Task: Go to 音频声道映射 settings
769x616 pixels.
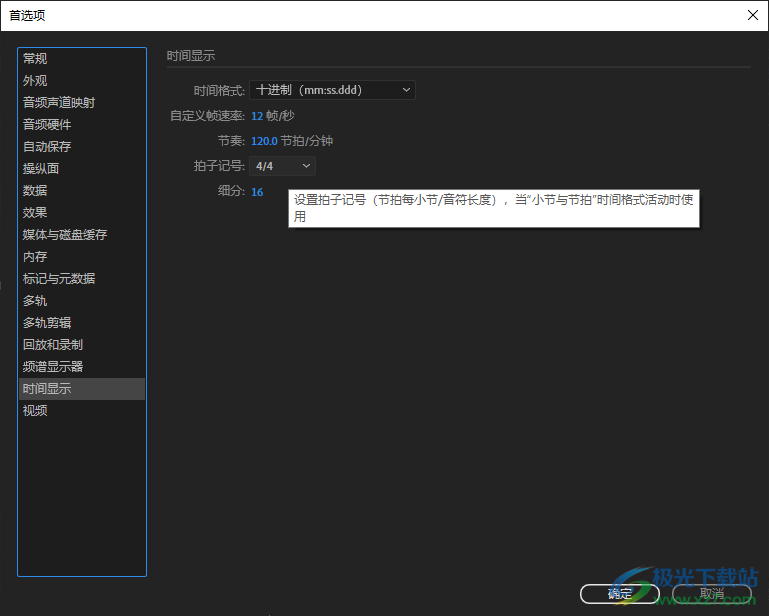Action: pyautogui.click(x=60, y=103)
